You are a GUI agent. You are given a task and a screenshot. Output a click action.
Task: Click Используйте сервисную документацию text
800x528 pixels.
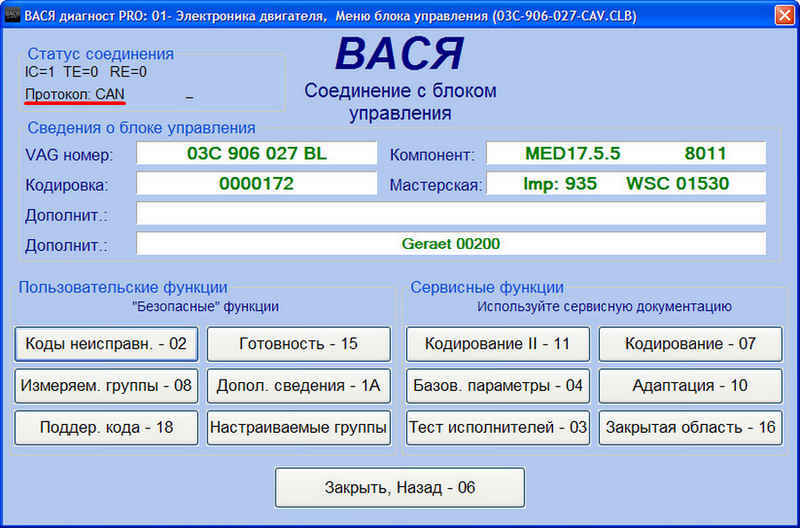[x=605, y=307]
